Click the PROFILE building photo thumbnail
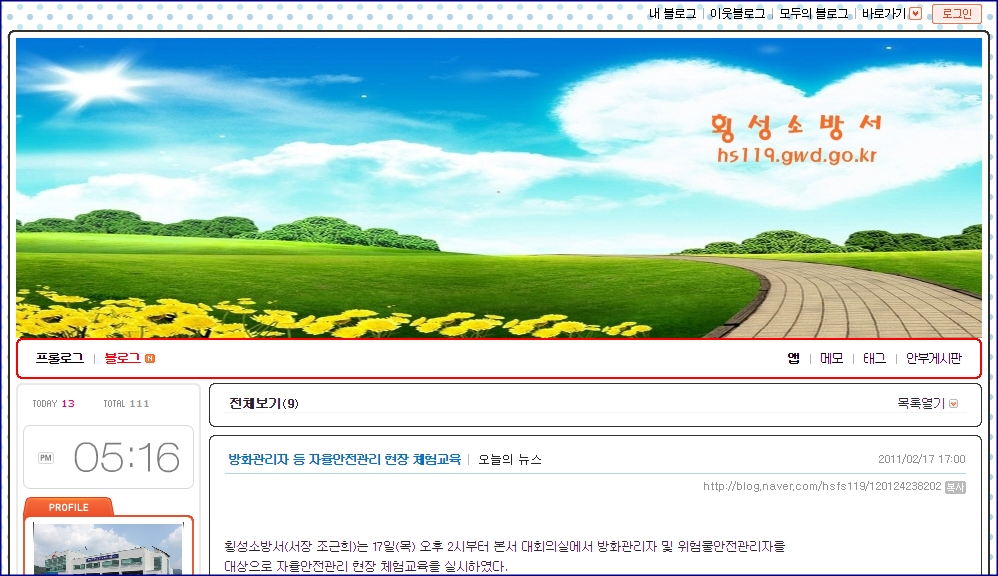998x576 pixels. click(107, 550)
